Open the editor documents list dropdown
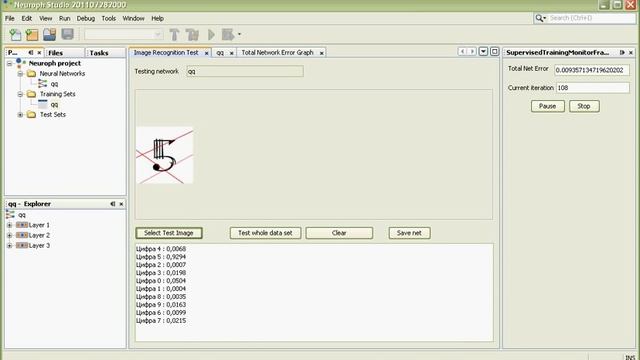Viewport: 640px width, 360px height. click(x=483, y=51)
